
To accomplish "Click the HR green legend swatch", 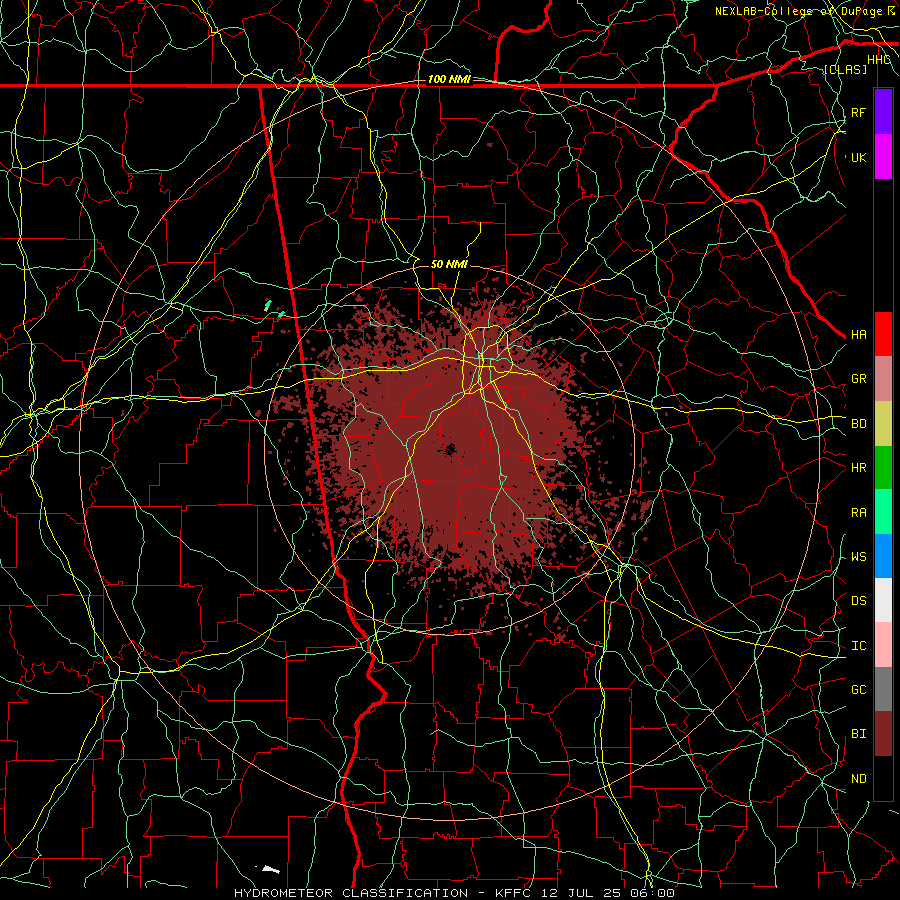I will (883, 467).
